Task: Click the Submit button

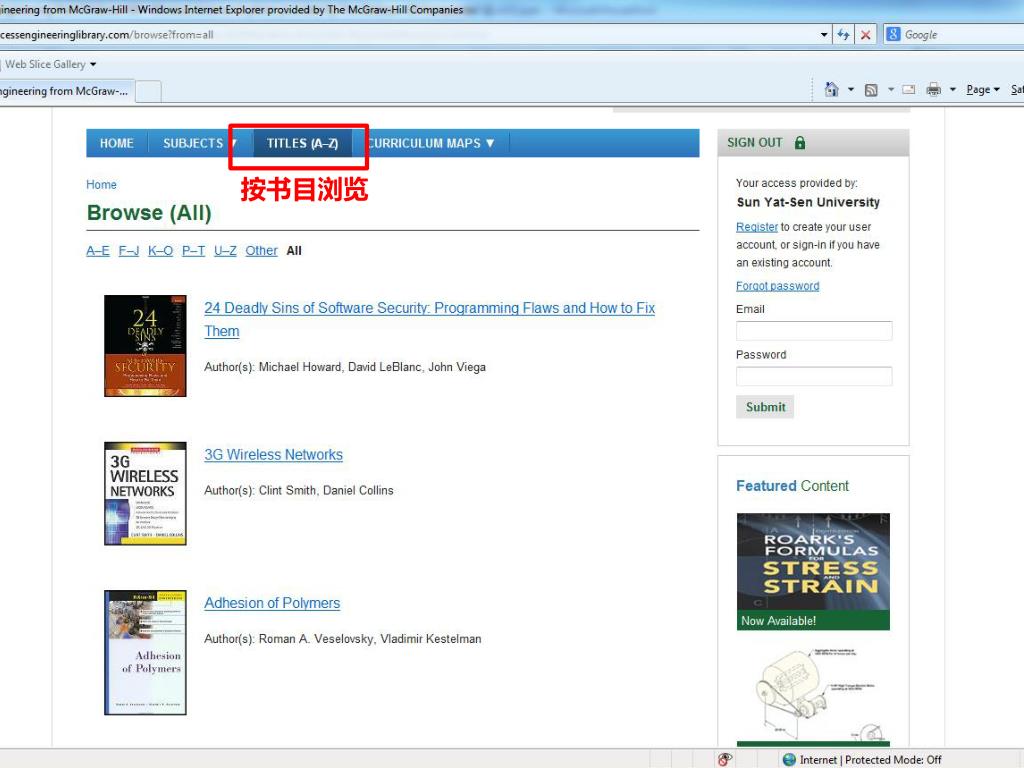Action: click(765, 407)
